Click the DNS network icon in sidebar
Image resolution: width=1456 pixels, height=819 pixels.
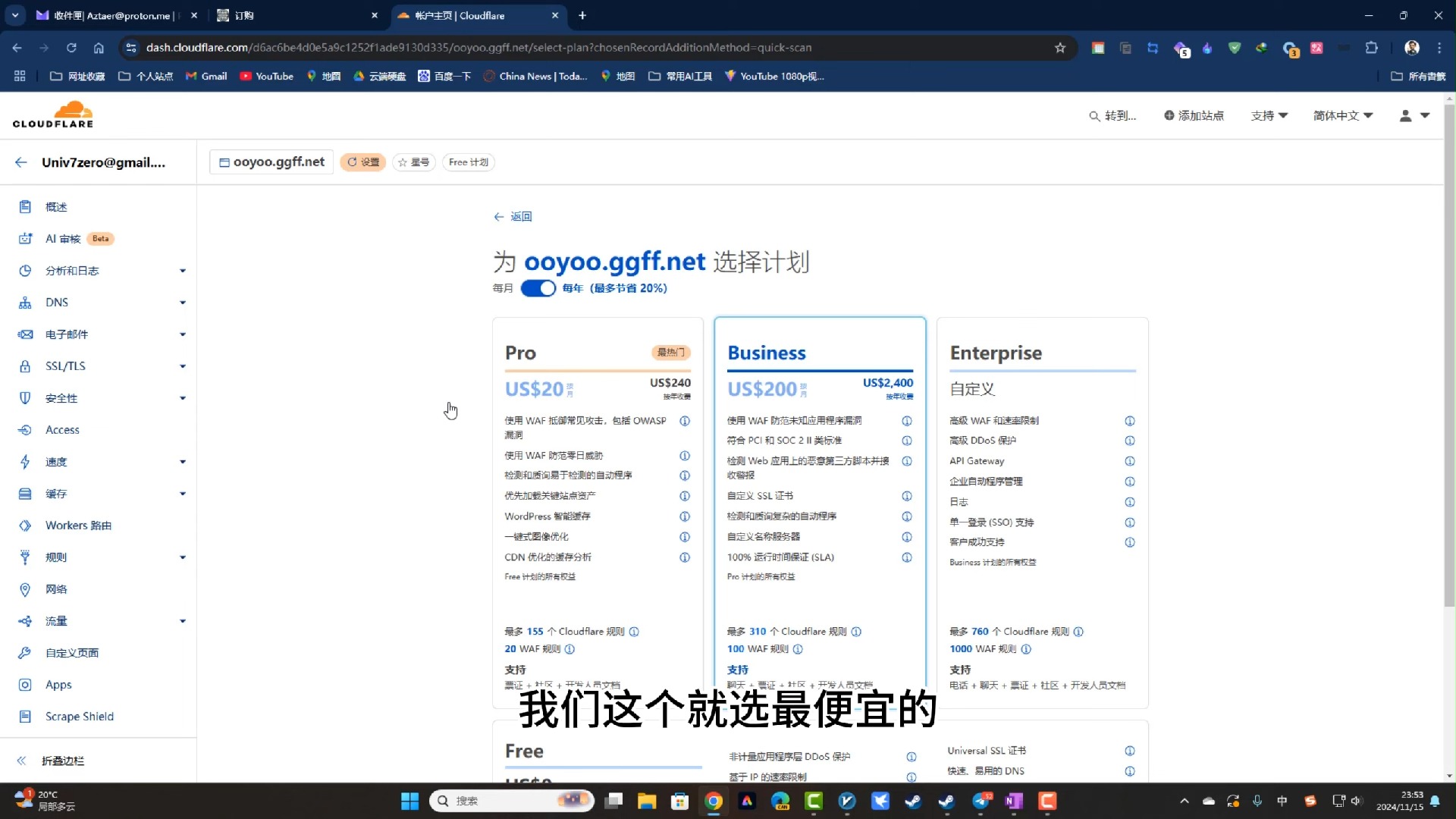pos(25,303)
